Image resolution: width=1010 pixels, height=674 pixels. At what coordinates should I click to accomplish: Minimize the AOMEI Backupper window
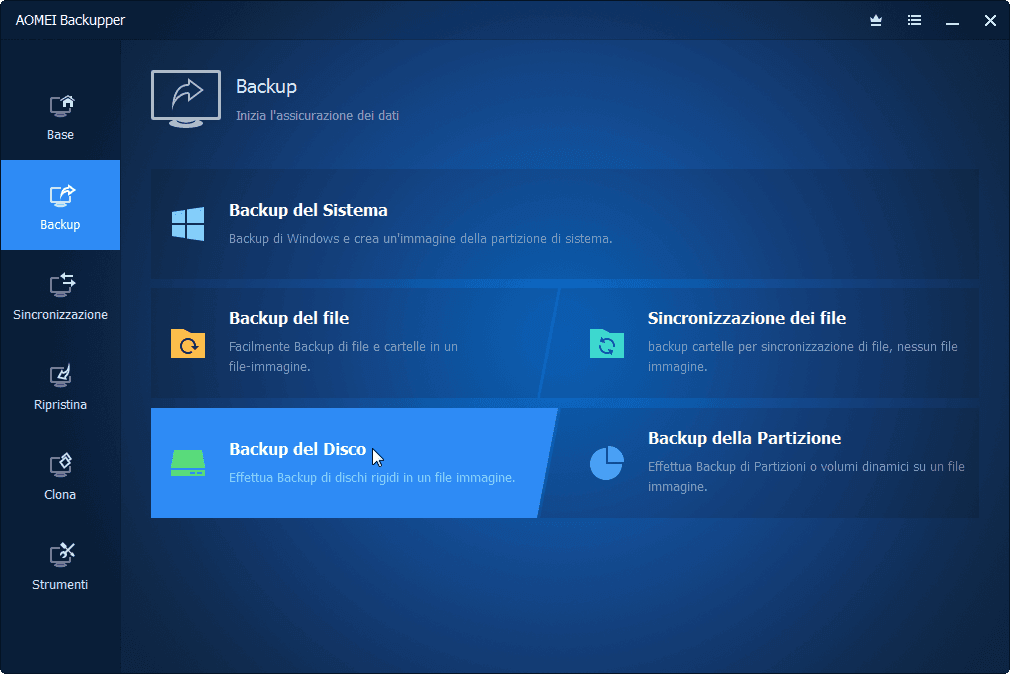coord(953,21)
